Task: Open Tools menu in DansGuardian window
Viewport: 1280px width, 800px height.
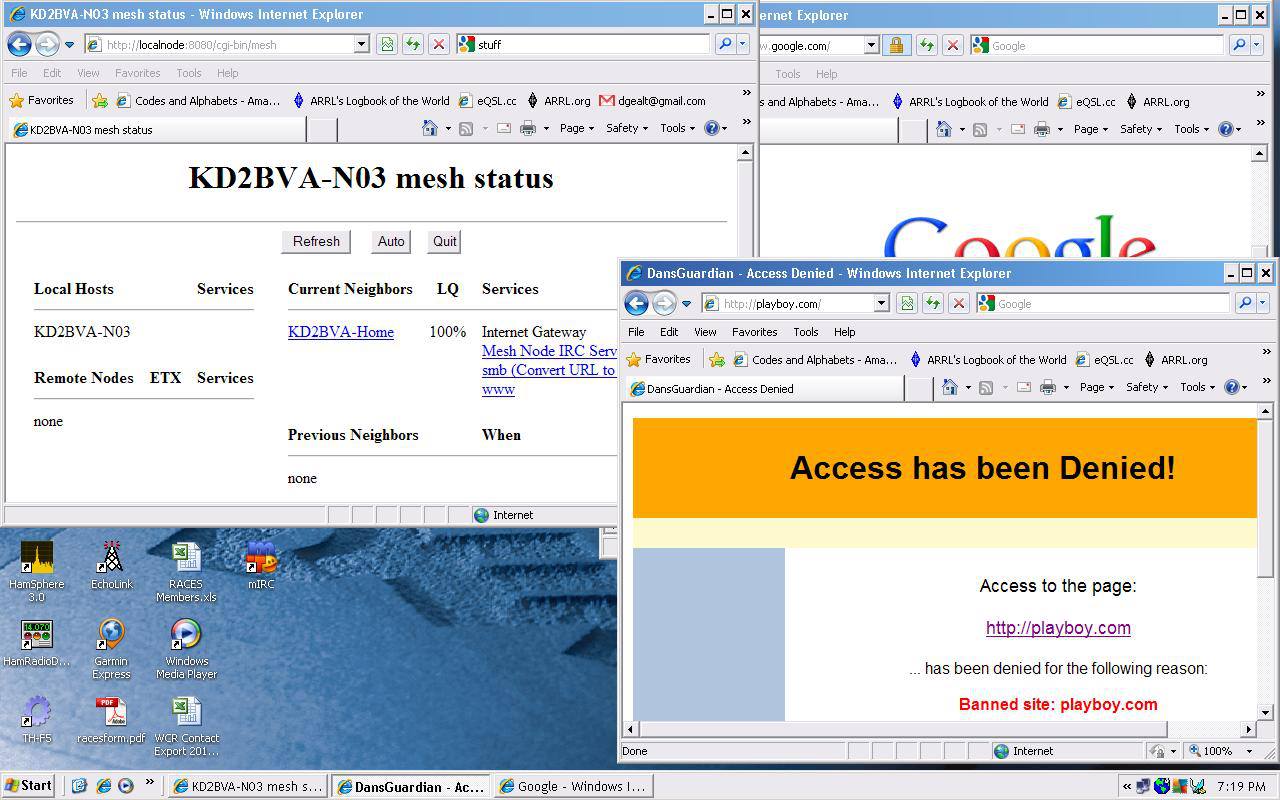Action: coord(806,332)
